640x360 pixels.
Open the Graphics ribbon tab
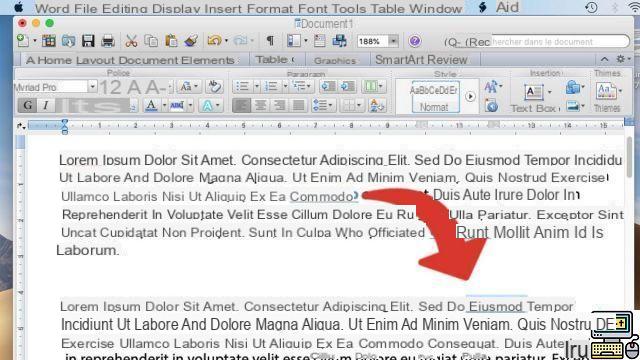[335, 60]
